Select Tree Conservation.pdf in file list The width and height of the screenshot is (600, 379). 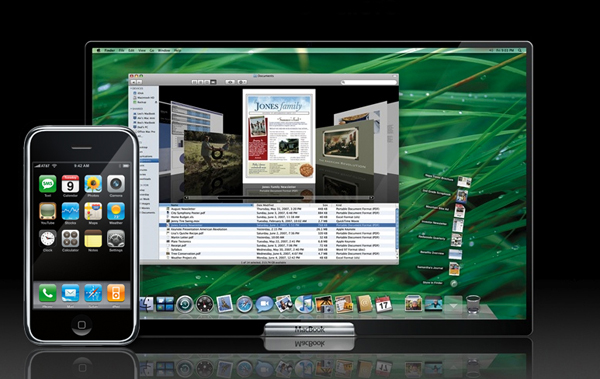tap(278, 253)
